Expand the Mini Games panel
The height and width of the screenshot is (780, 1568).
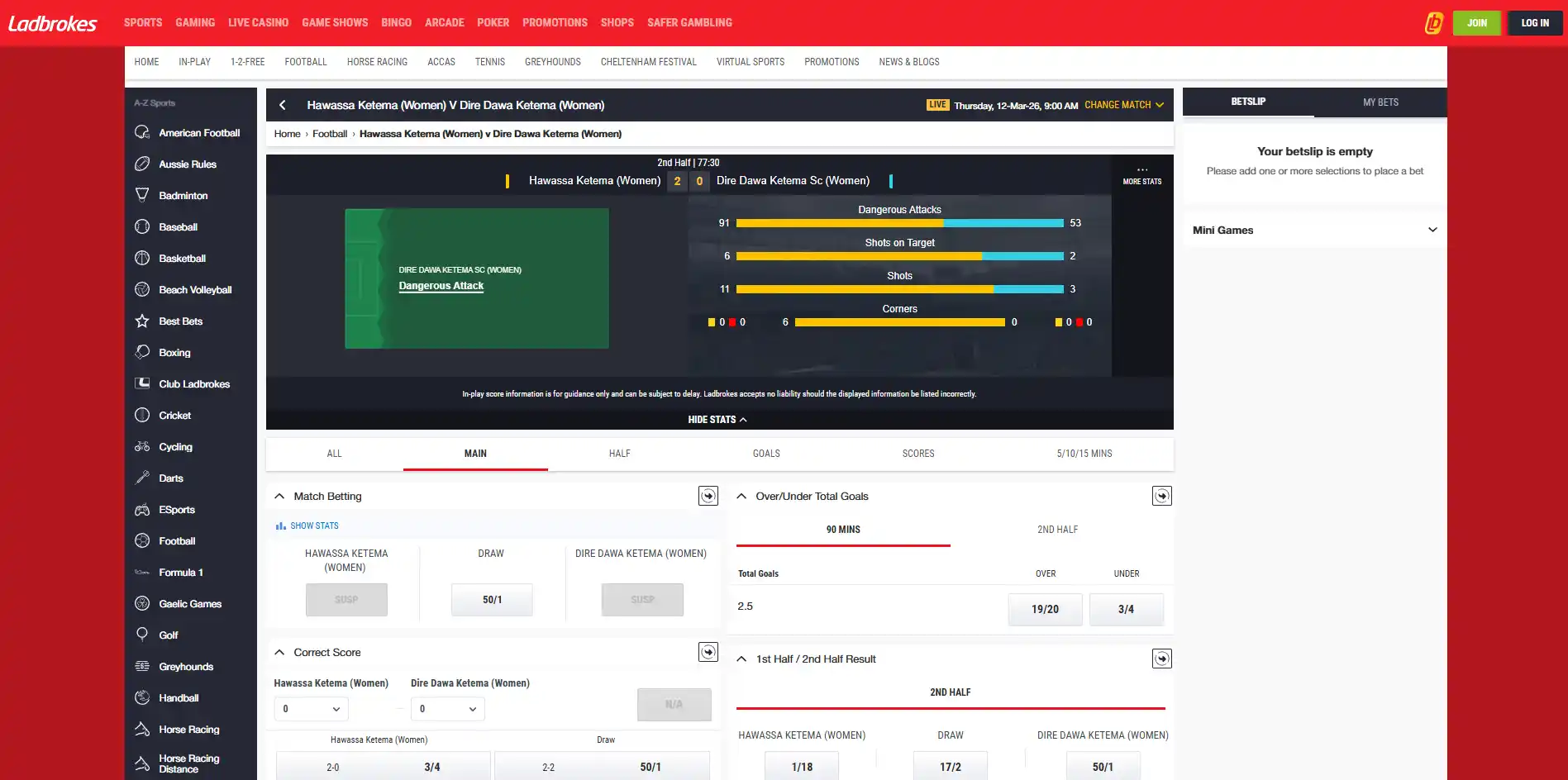(1314, 230)
